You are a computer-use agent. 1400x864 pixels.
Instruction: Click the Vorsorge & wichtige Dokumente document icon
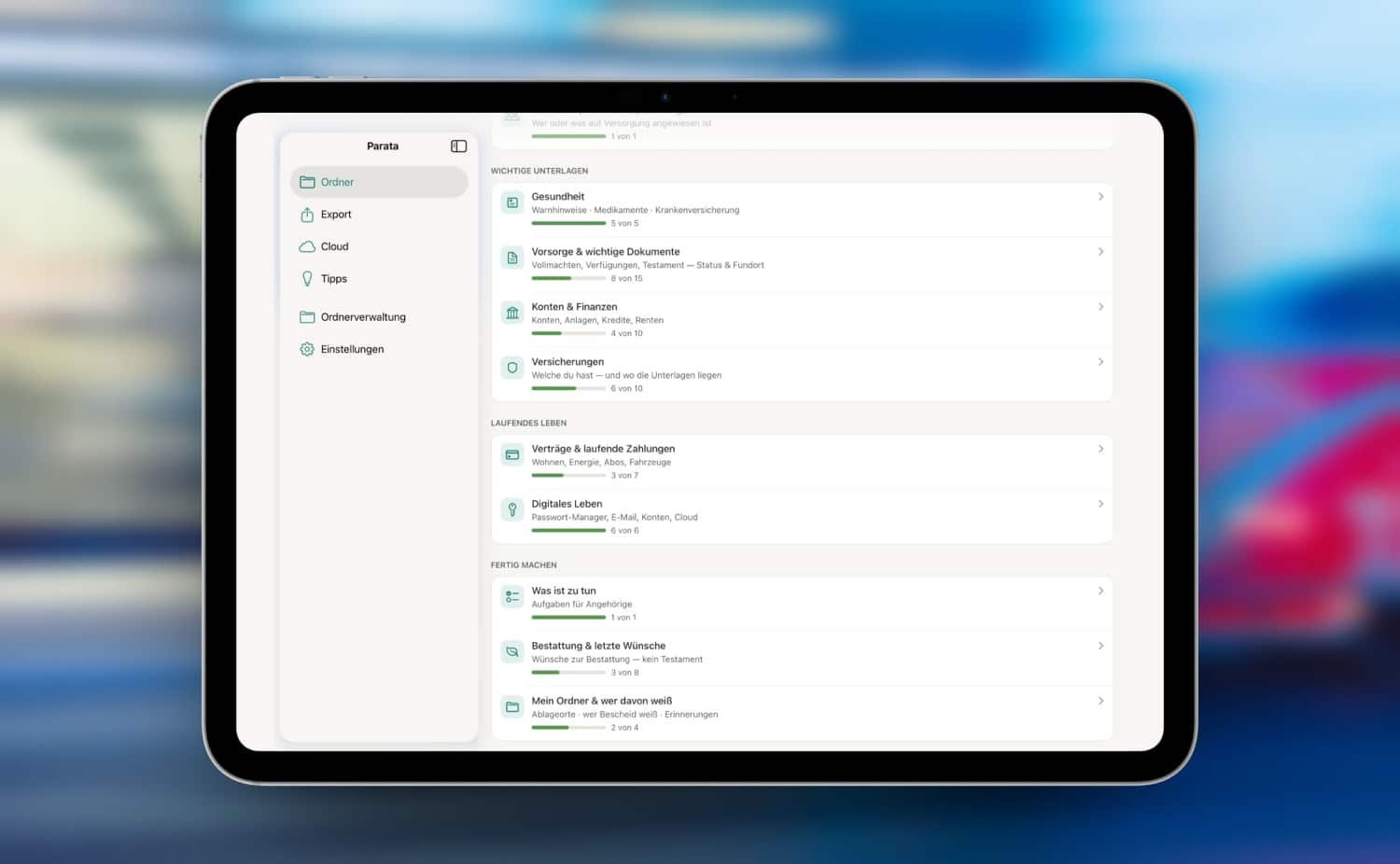(x=512, y=258)
